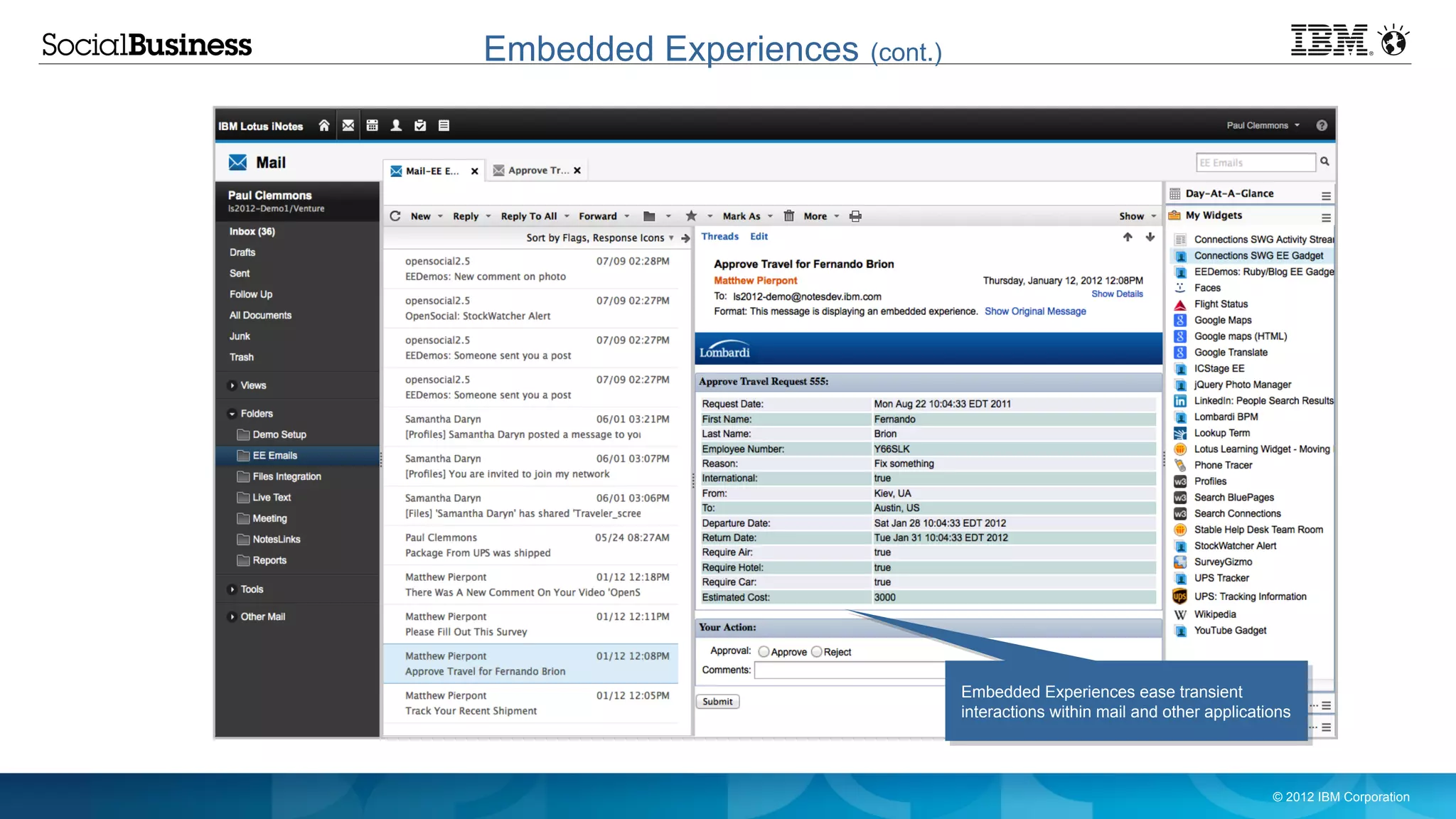Open the Inbox (36) folder
The image size is (1456, 819).
(252, 232)
